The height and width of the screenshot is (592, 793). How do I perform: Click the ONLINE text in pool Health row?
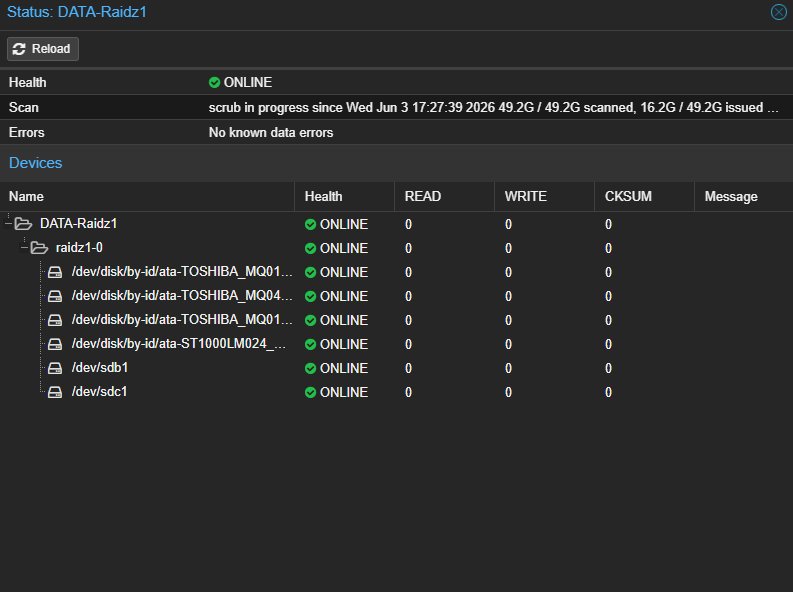click(x=248, y=82)
